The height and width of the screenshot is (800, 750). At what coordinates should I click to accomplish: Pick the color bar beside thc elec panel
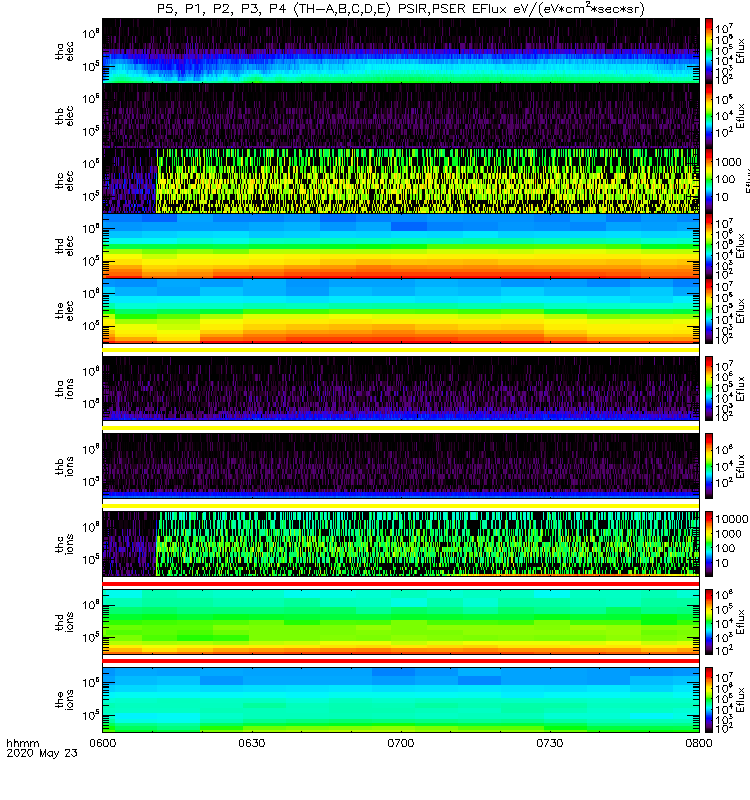tap(709, 181)
